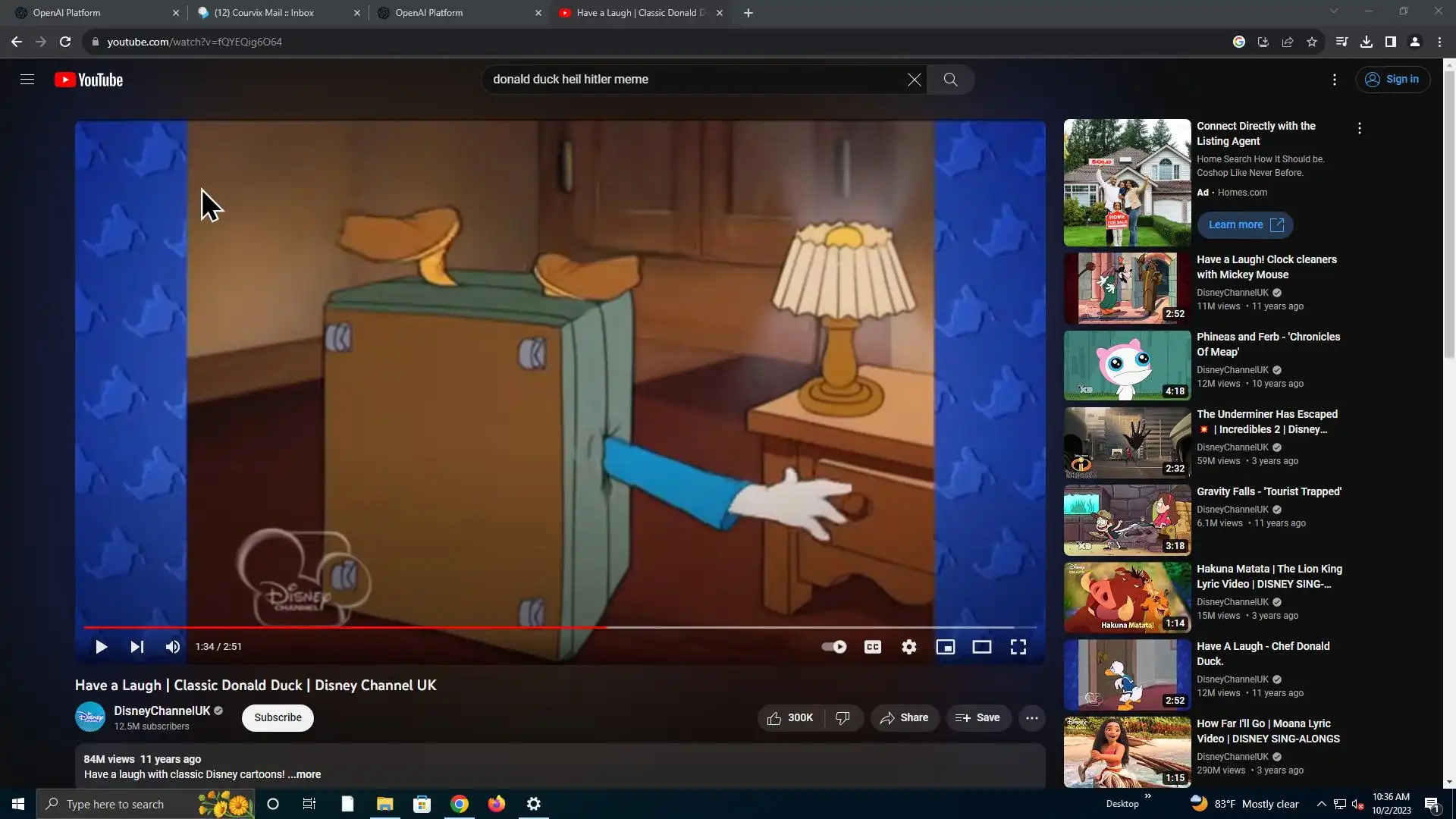Click the Sign in button

tap(1393, 80)
